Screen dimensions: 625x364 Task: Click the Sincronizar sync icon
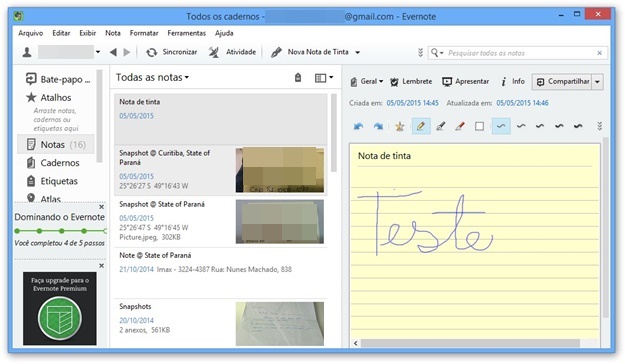[151, 52]
